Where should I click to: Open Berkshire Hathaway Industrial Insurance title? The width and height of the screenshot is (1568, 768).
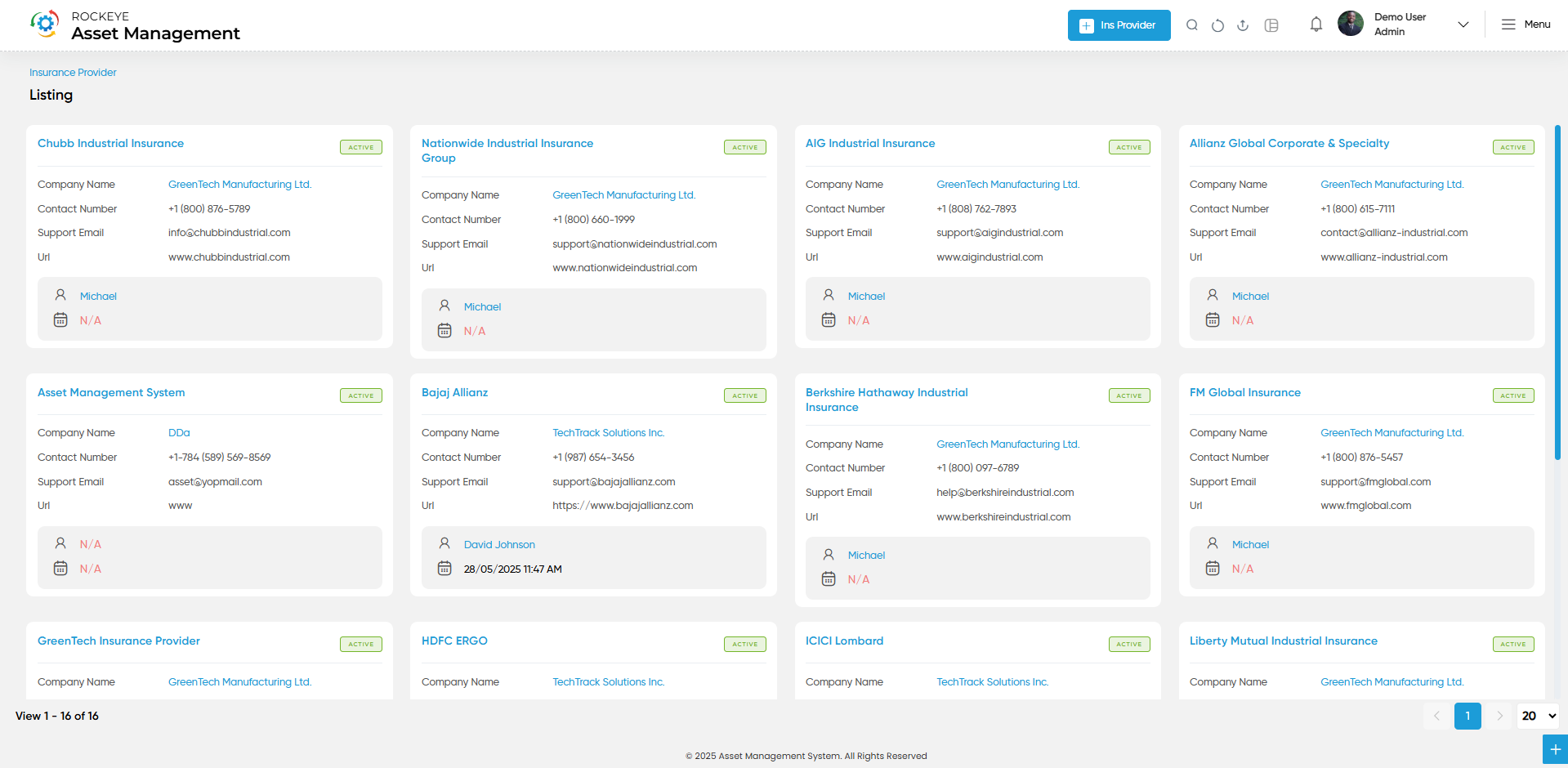[x=887, y=400]
